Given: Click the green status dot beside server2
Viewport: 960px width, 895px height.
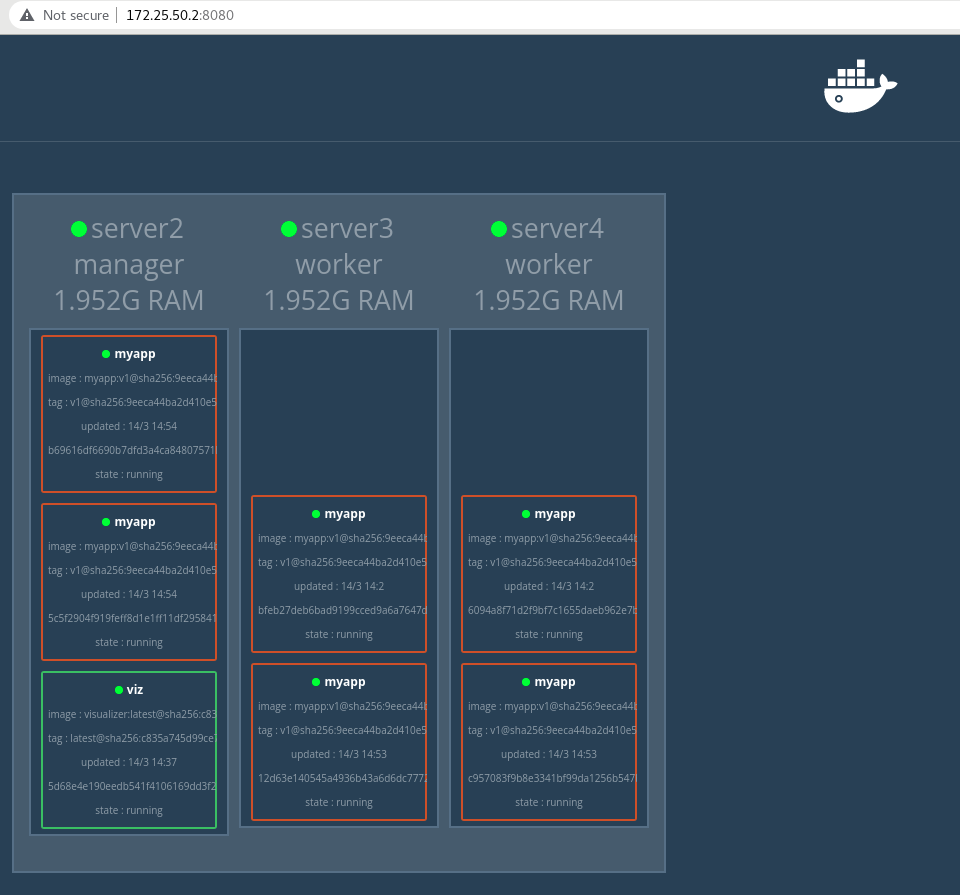Looking at the screenshot, I should coord(79,229).
